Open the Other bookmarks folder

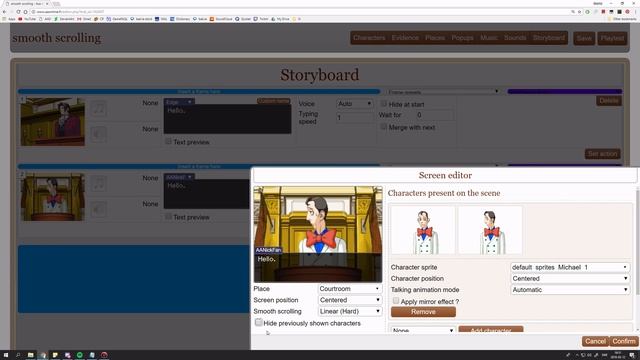coord(622,19)
